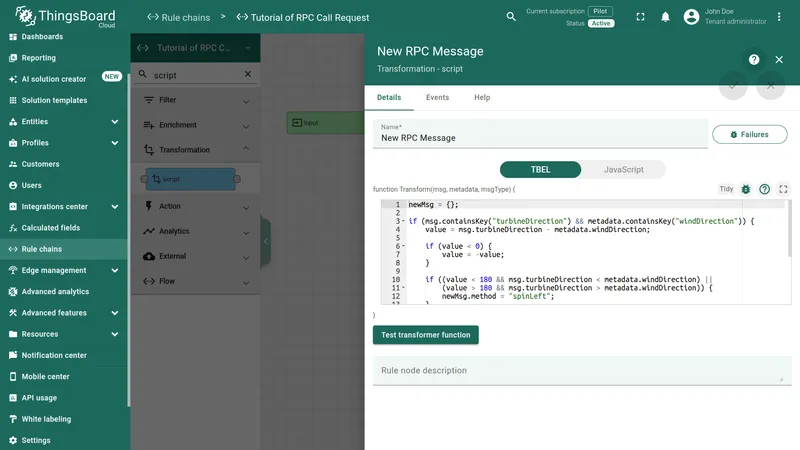The height and width of the screenshot is (450, 800).
Task: Open help for New RPC Message panel
Action: (754, 60)
